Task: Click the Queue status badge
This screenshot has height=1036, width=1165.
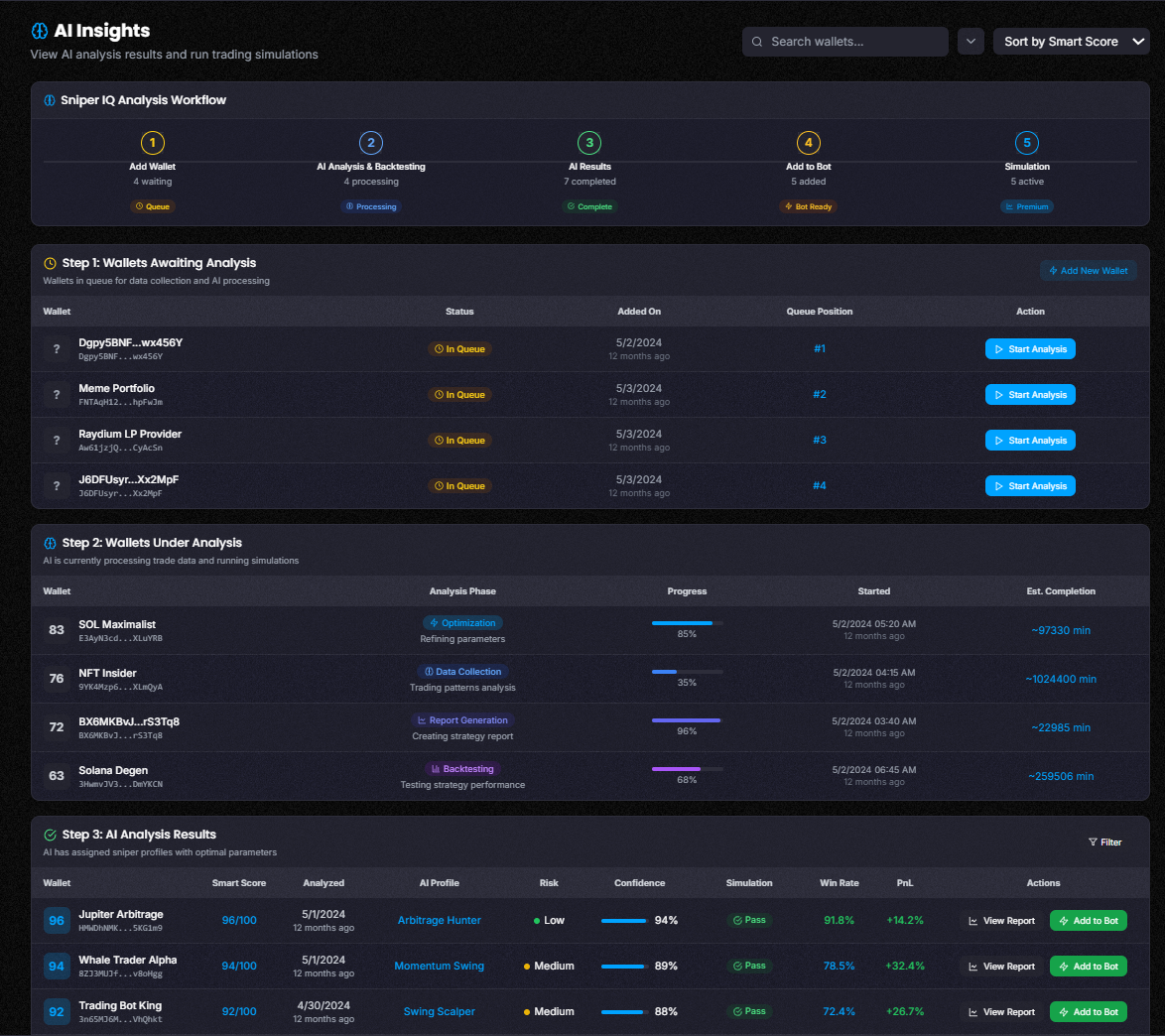Action: point(152,206)
